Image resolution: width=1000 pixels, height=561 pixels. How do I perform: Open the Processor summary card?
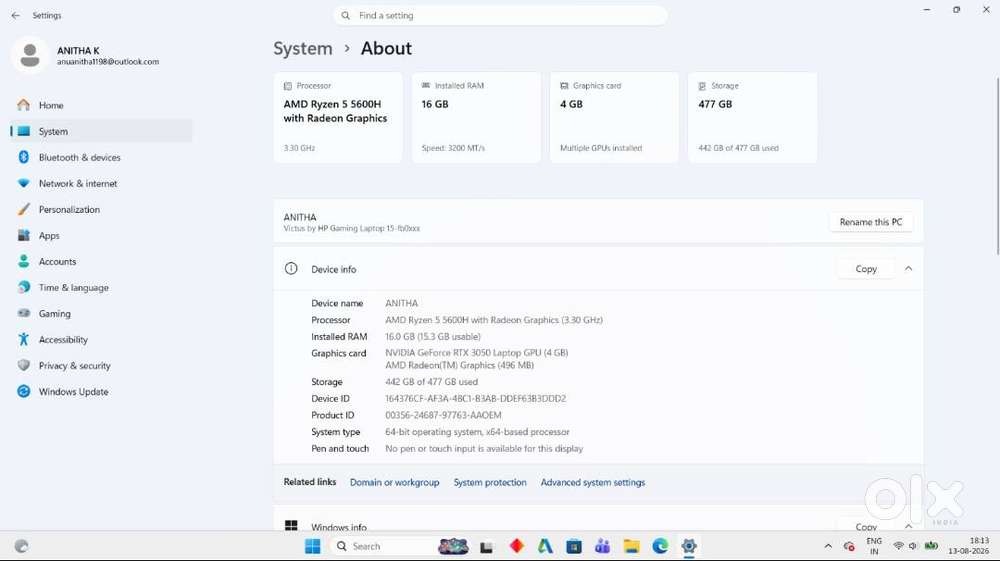pos(338,117)
